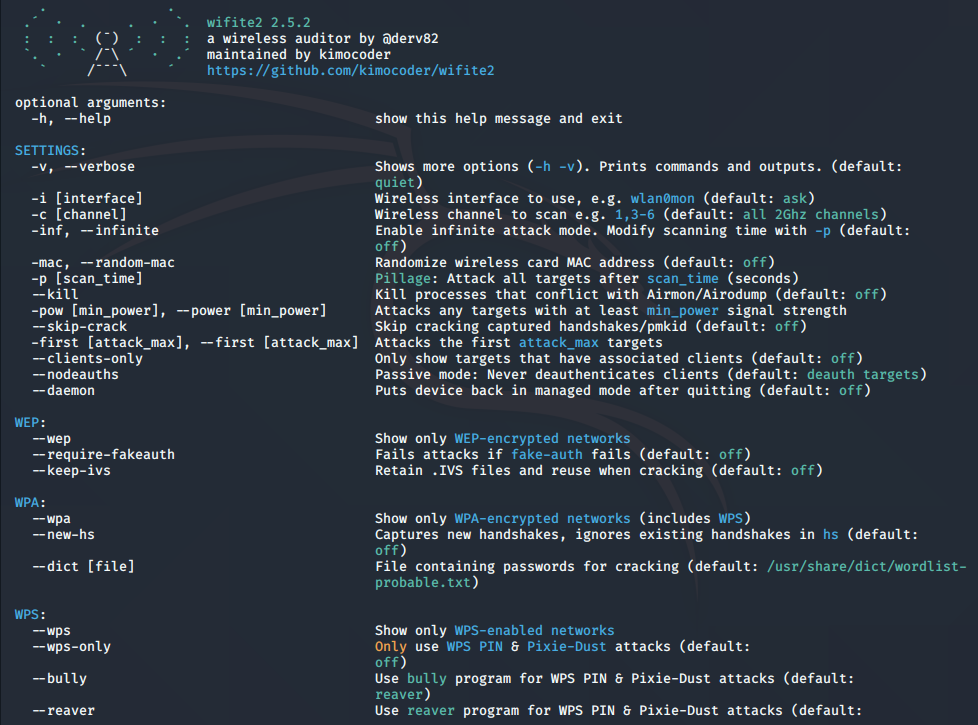This screenshot has height=725, width=978.
Task: Click the "--dict [file]" option
Action: pyautogui.click(x=83, y=567)
